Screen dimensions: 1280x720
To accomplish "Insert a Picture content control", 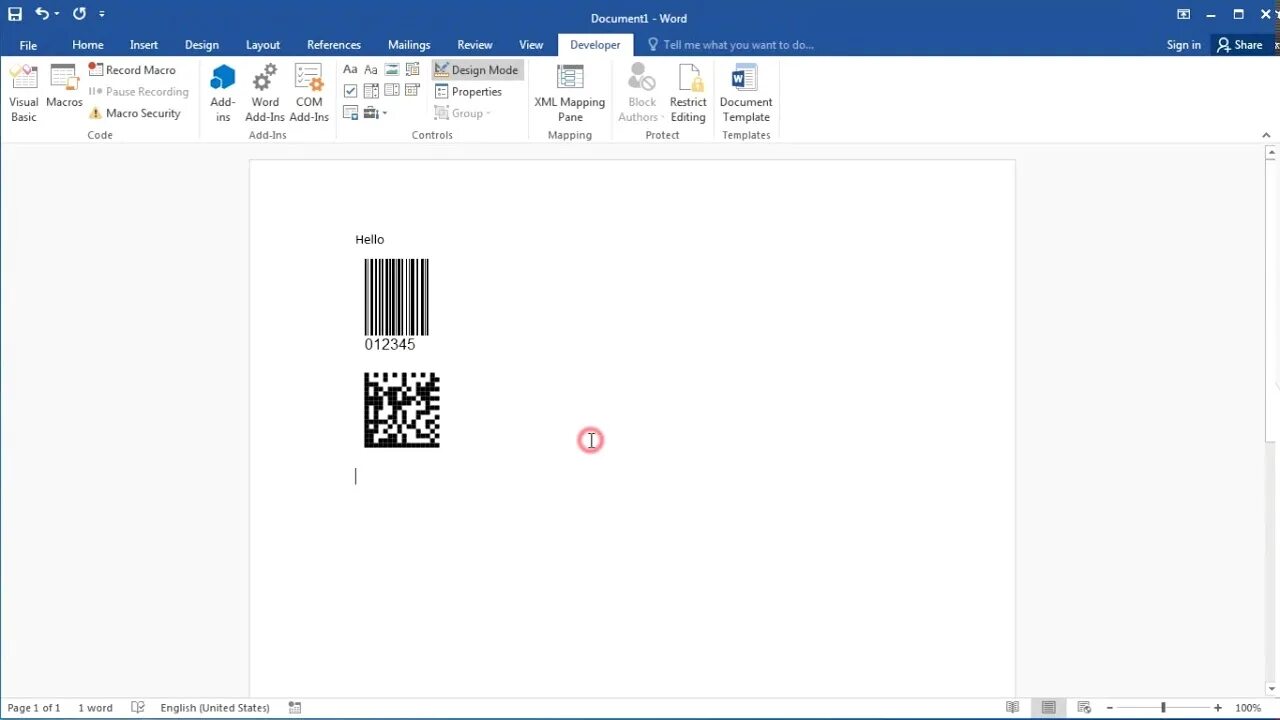I will (x=392, y=70).
